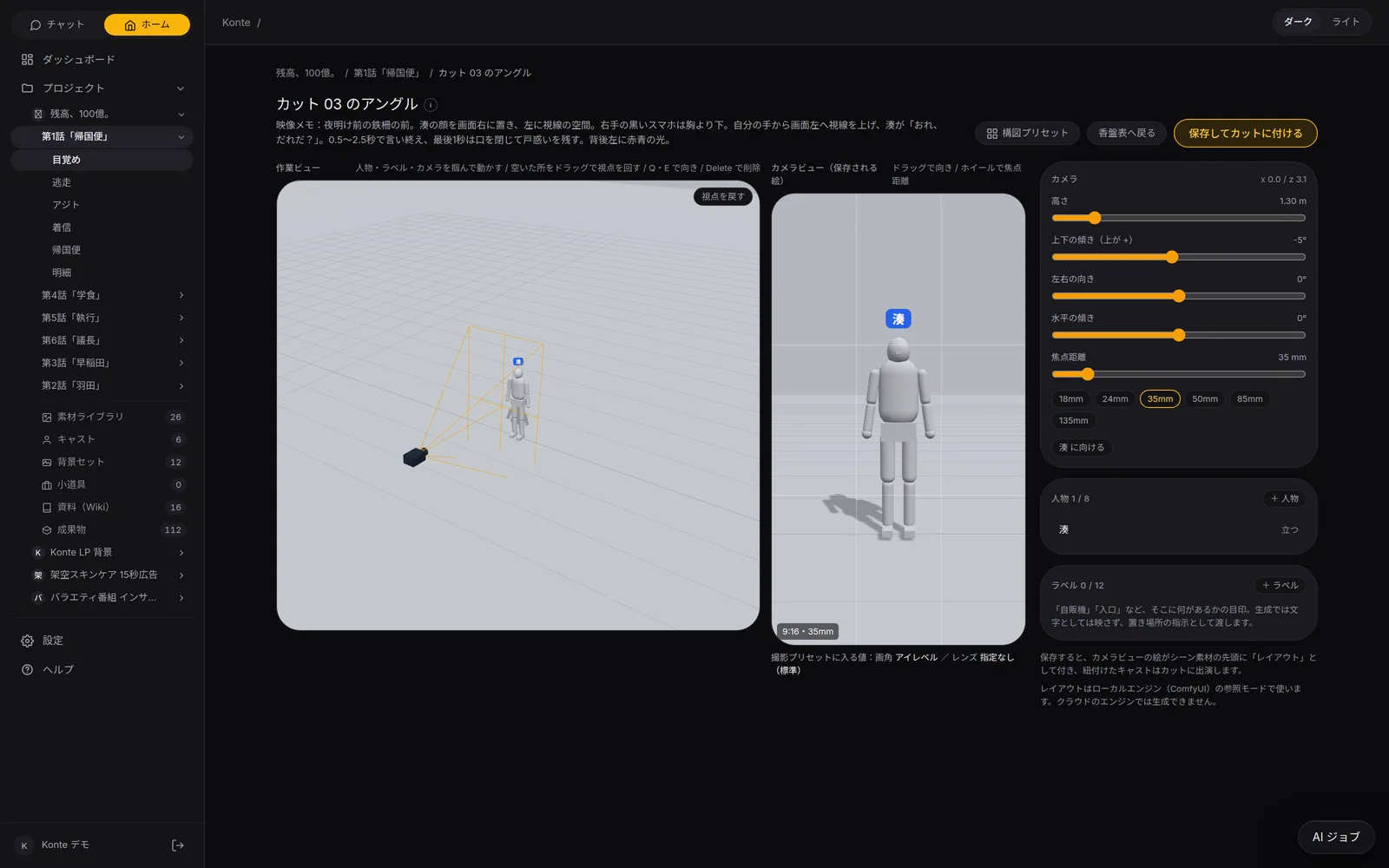Collapse the プロジェクト section chevron
1389x868 pixels.
pos(181,88)
